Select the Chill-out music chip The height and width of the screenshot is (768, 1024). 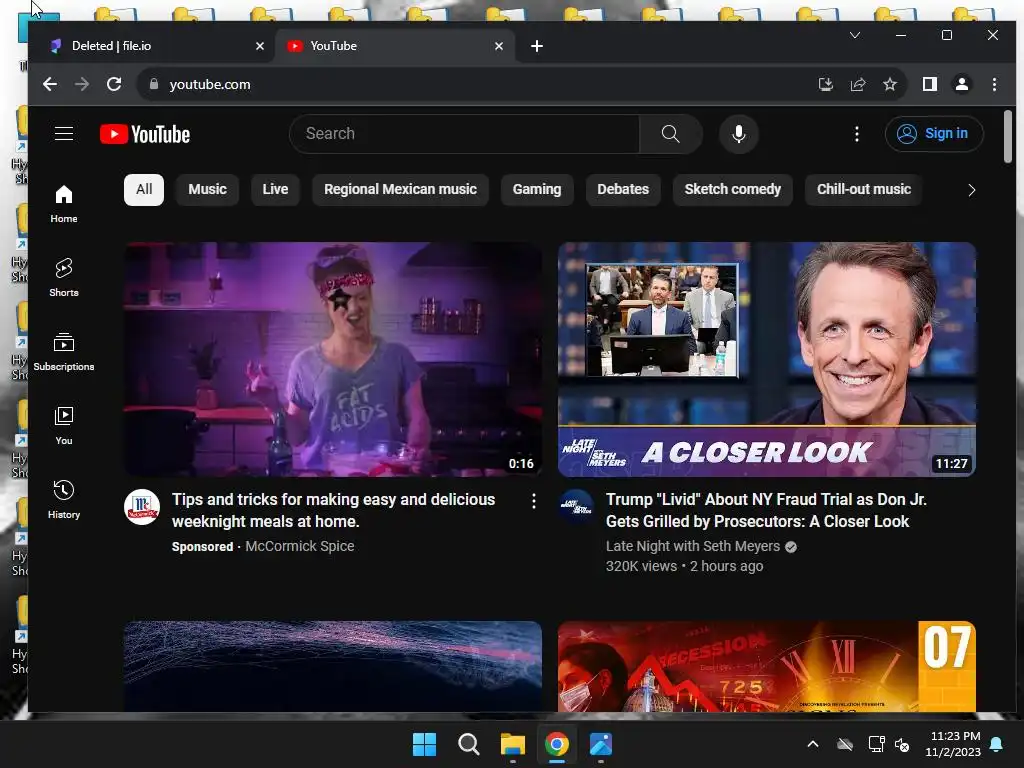pyautogui.click(x=863, y=189)
